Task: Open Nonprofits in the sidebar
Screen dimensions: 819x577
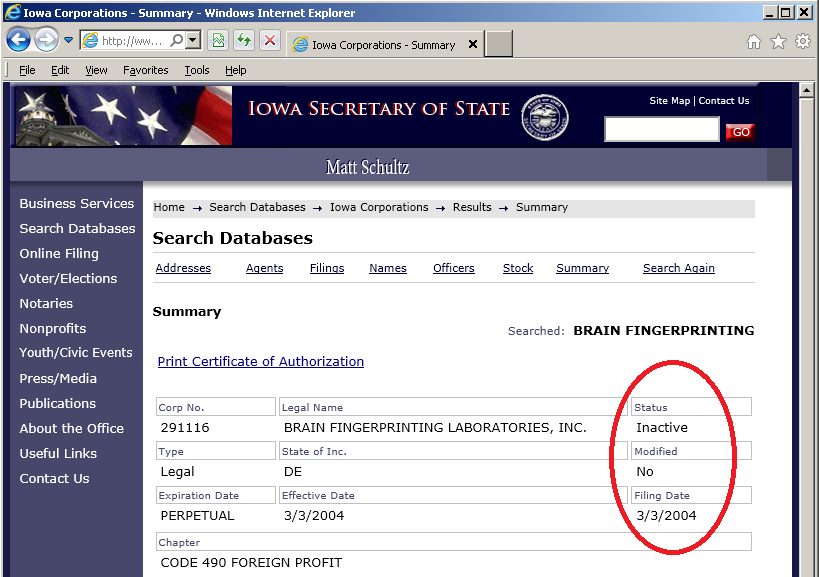Action: click(x=53, y=328)
